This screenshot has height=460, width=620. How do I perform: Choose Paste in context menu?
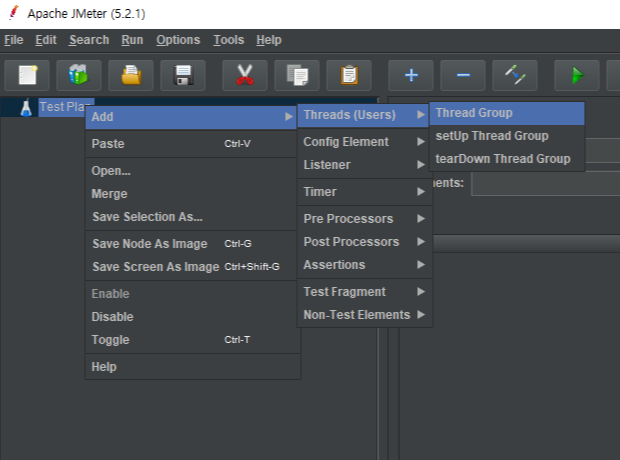coord(191,144)
